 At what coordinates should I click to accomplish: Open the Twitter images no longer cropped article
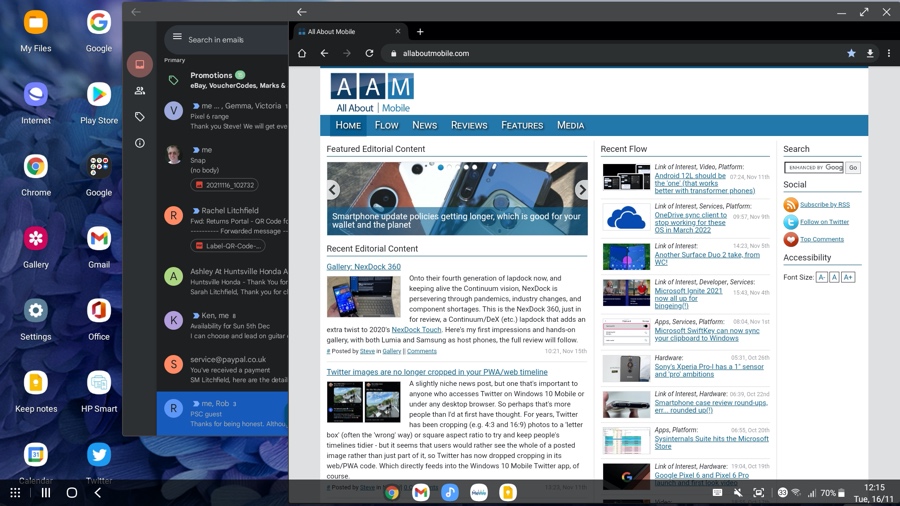tap(437, 372)
